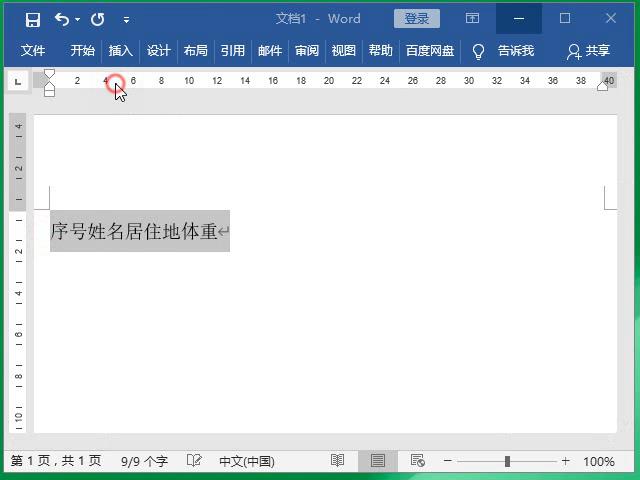This screenshot has height=480, width=640.
Task: Click the 共享 share button
Action: point(588,51)
